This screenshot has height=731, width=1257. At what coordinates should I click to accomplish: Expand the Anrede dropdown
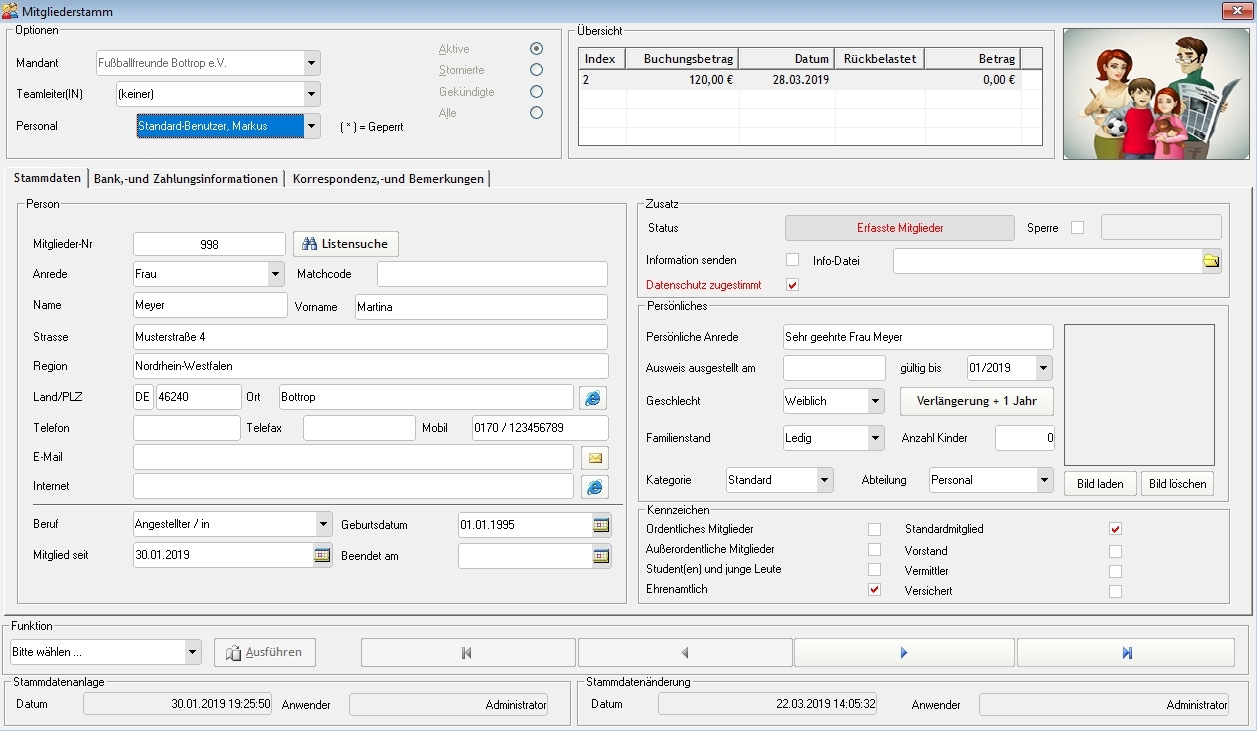pyautogui.click(x=275, y=274)
